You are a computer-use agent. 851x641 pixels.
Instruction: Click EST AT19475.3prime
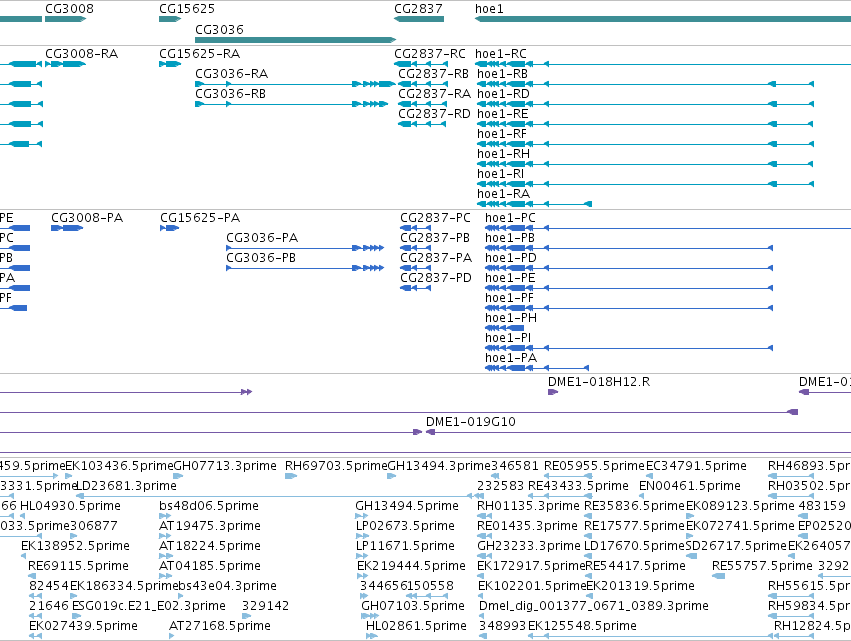165,536
